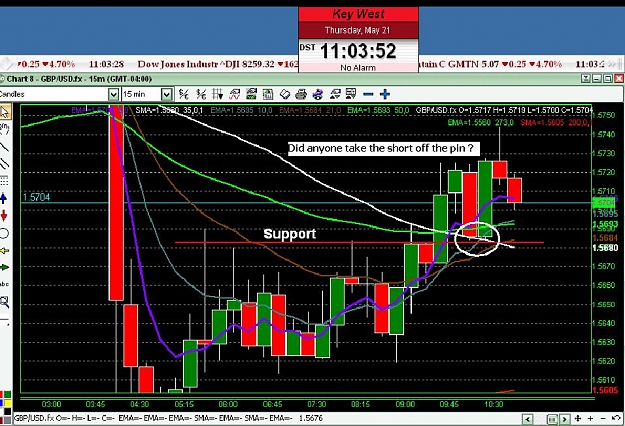This screenshot has width=625, height=426.
Task: Open the blue print-preview icon
Action: coord(318,94)
